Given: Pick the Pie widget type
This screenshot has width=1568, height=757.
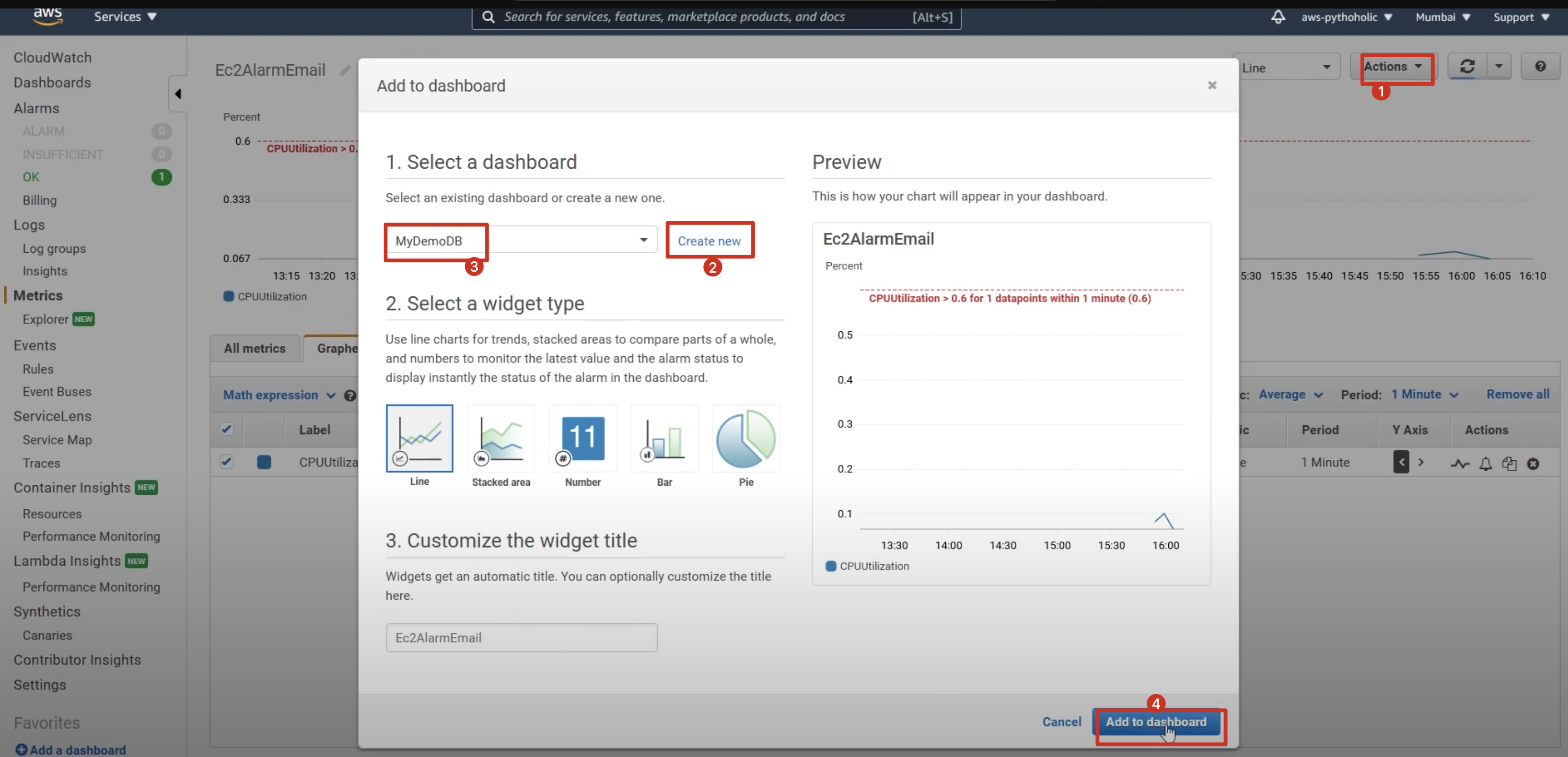Looking at the screenshot, I should pyautogui.click(x=746, y=438).
